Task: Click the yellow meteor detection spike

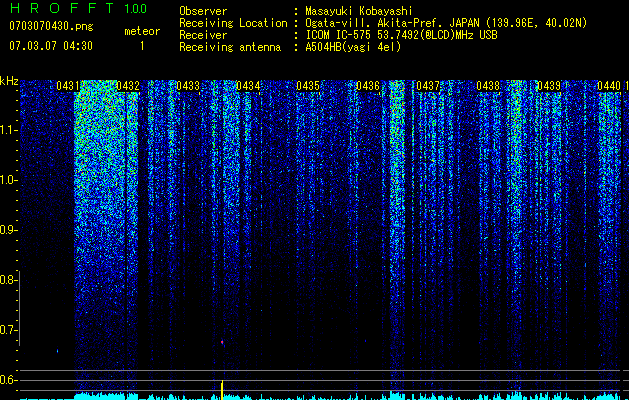Action: click(222, 390)
